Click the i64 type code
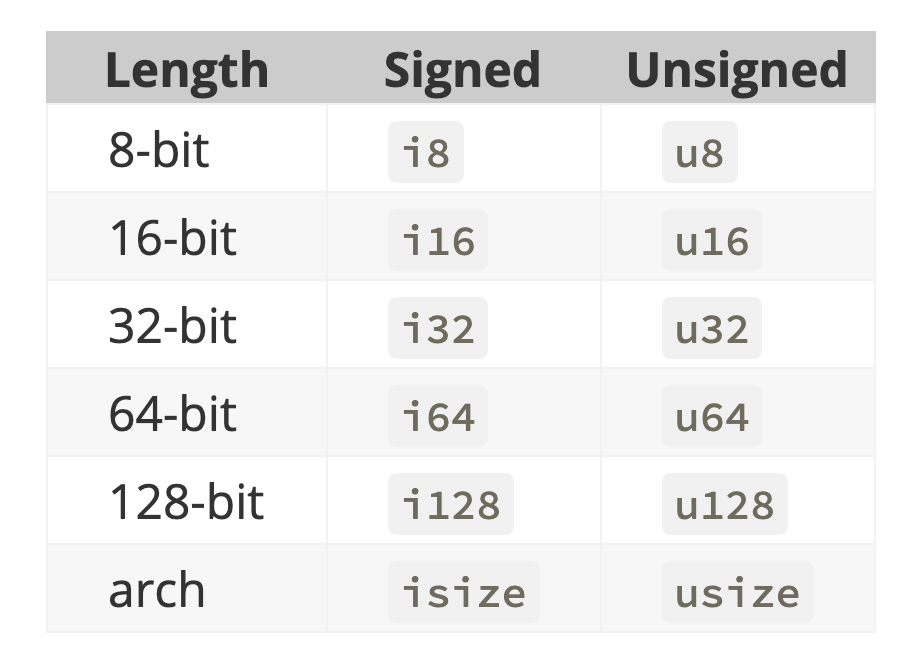Viewport: 900px width, 654px height. coord(438,417)
